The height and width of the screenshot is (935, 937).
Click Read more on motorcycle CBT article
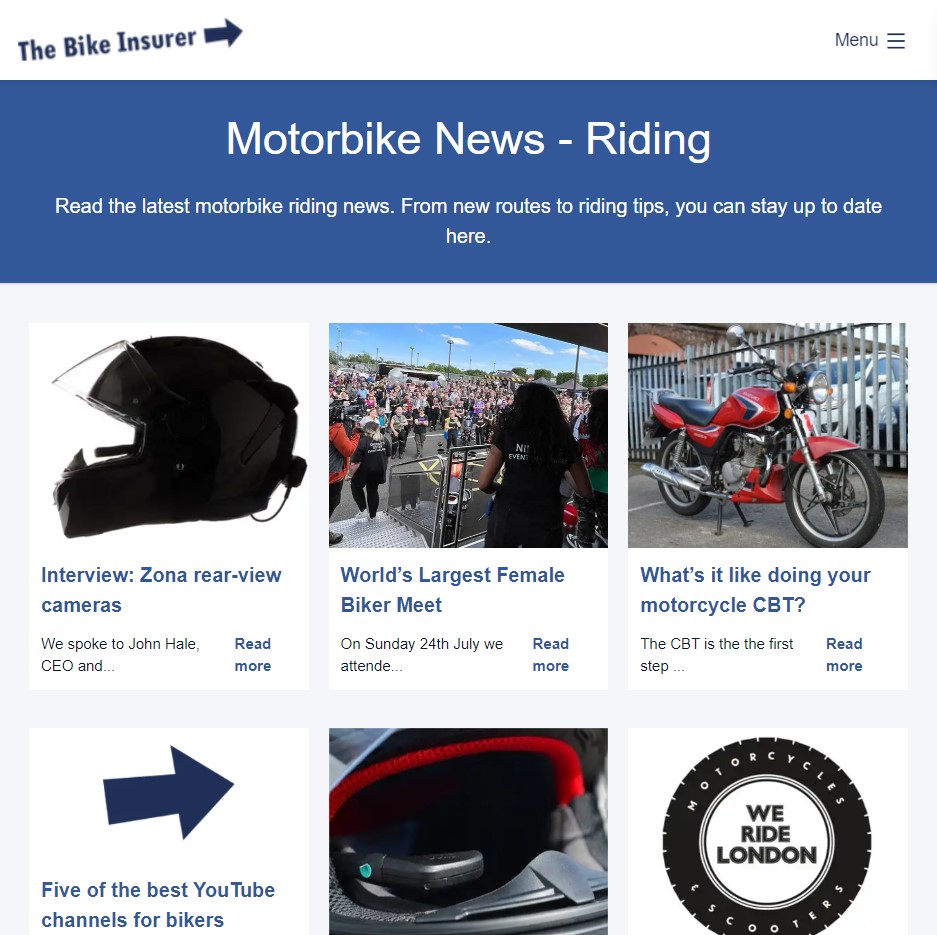pos(844,655)
